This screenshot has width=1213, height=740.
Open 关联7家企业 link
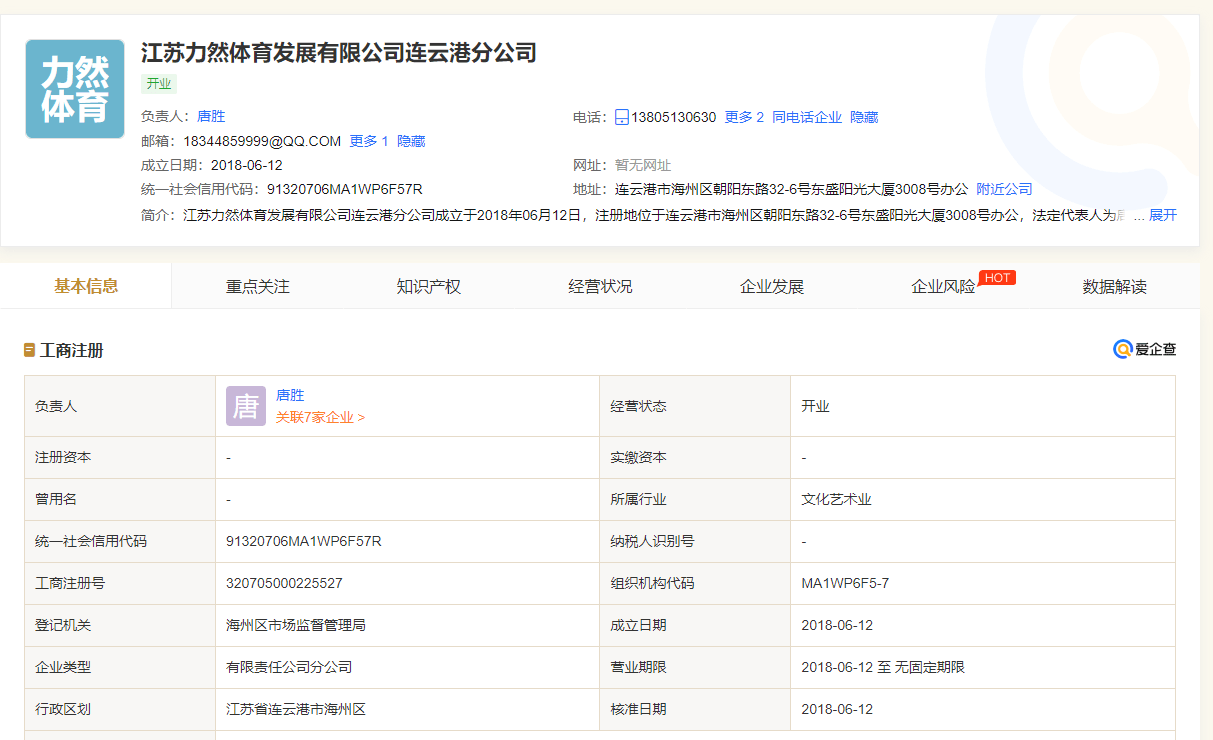coord(320,417)
